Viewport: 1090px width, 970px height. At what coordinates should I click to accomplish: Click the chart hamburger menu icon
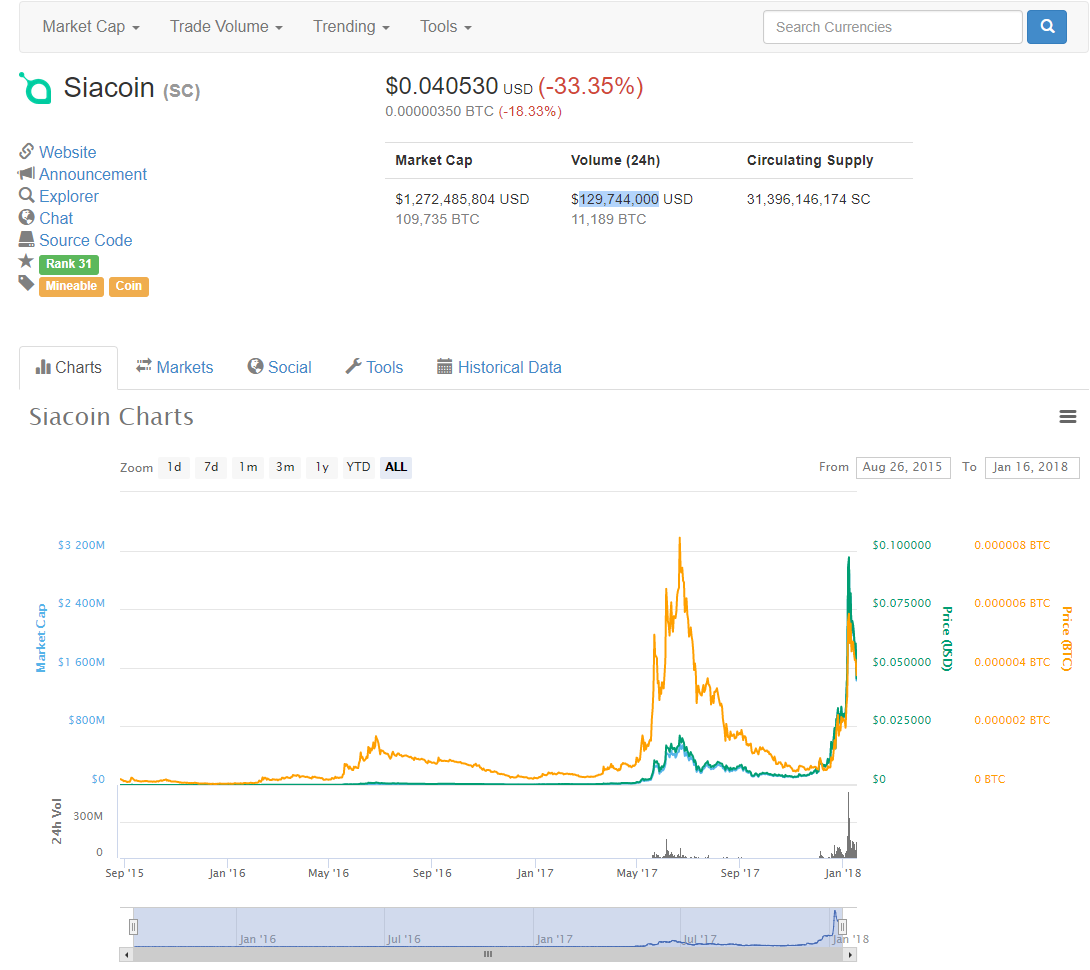point(1068,417)
